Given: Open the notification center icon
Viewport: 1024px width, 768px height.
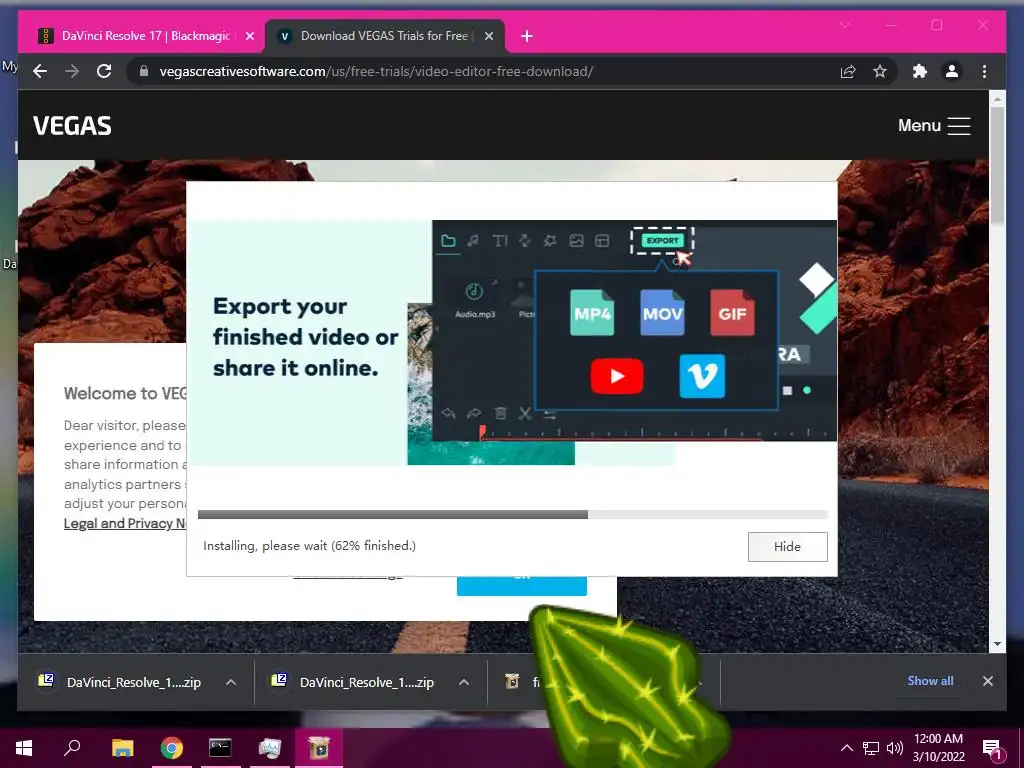Looking at the screenshot, I should click(x=993, y=749).
